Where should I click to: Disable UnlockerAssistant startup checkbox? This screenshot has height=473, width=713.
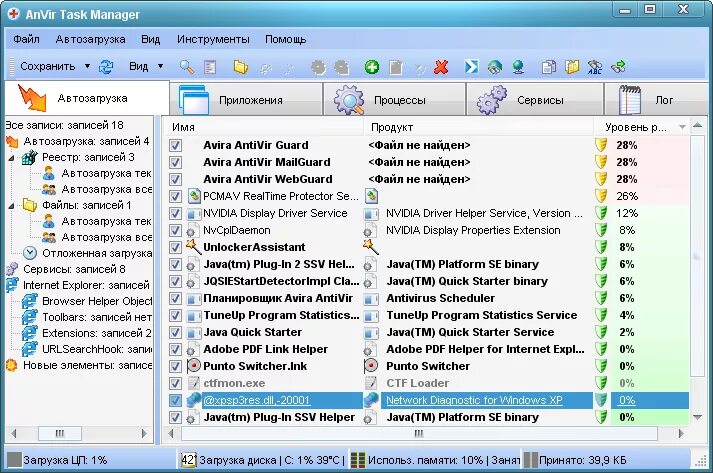click(x=175, y=247)
